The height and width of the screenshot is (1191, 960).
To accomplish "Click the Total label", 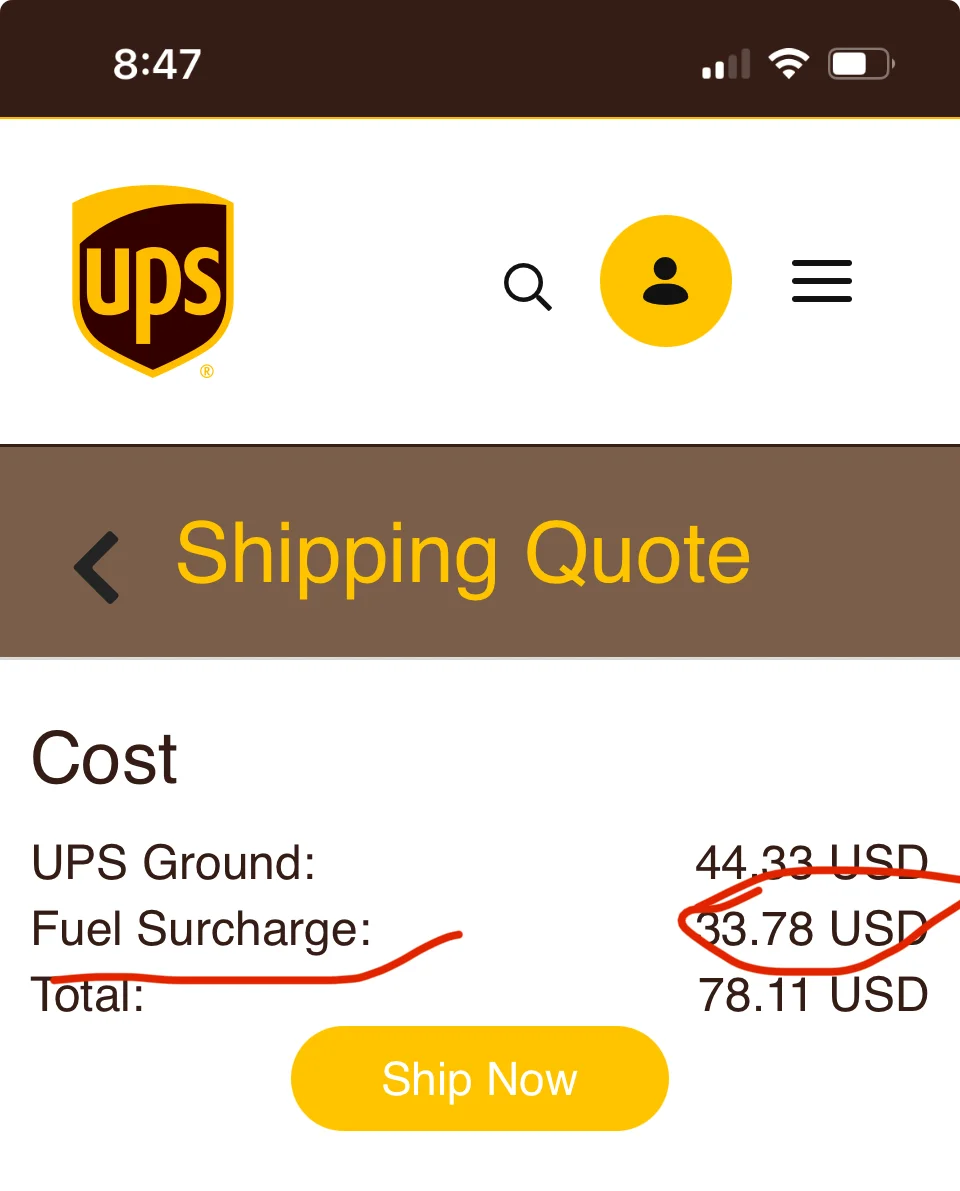I will pyautogui.click(x=88, y=996).
